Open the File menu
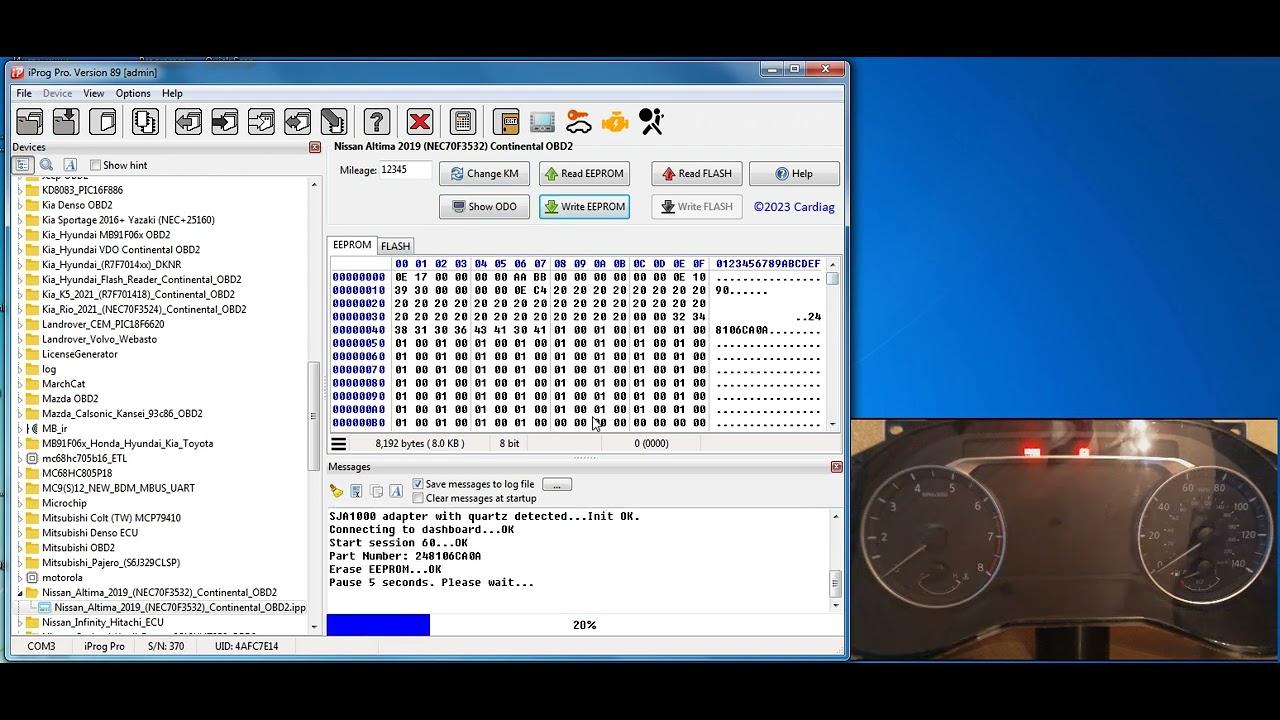Viewport: 1280px width, 720px height. click(24, 94)
